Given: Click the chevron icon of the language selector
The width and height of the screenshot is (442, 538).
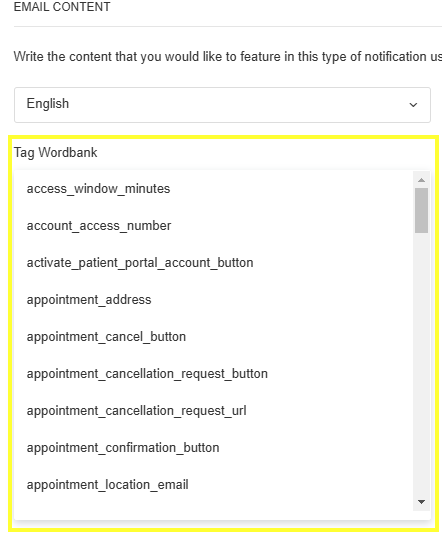Looking at the screenshot, I should pos(413,105).
